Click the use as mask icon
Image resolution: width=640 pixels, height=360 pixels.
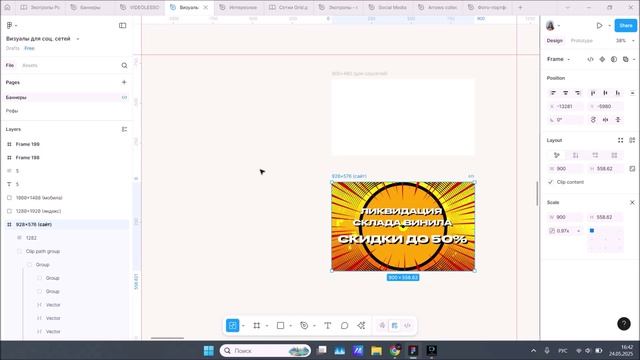tap(614, 59)
